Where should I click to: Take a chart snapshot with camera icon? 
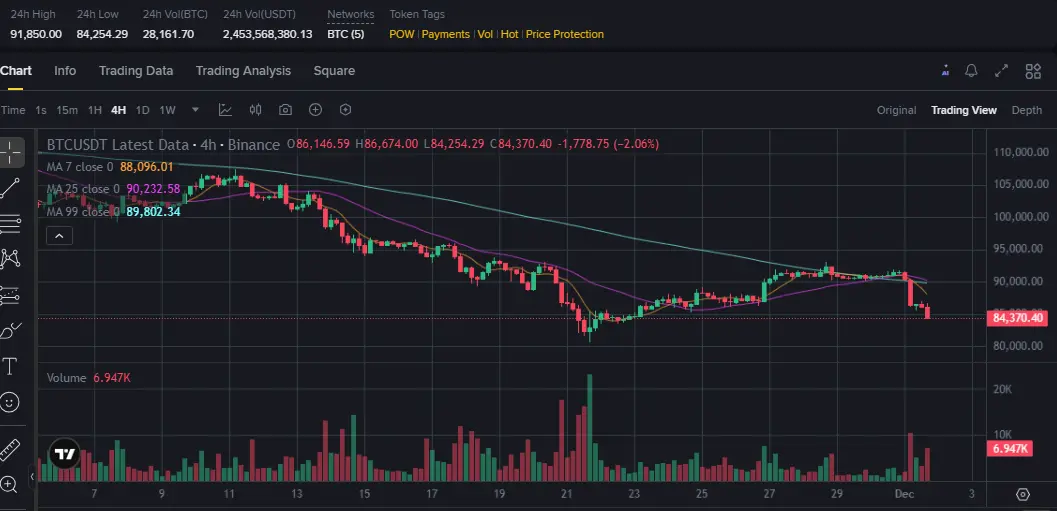tap(285, 110)
